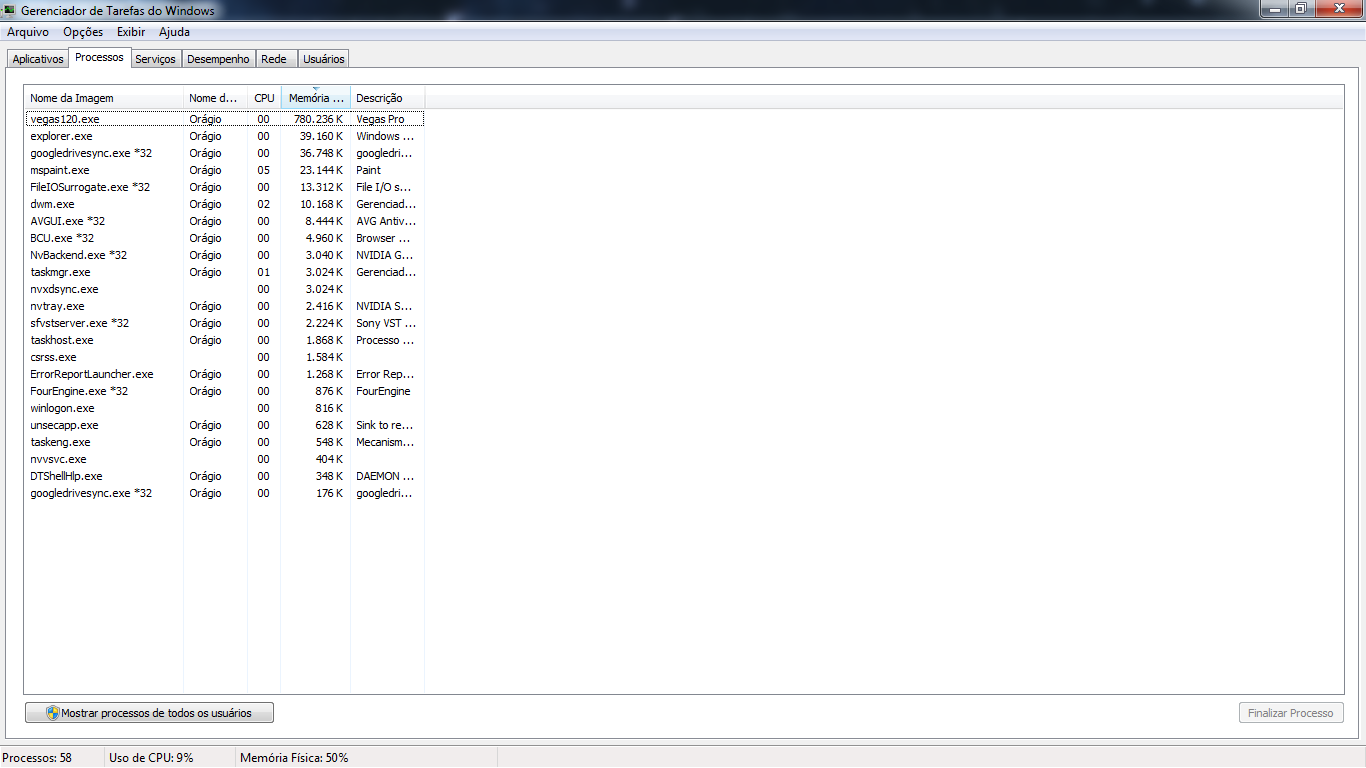This screenshot has height=768, width=1366.
Task: Select the taskhost.exe process
Action: click(224, 340)
